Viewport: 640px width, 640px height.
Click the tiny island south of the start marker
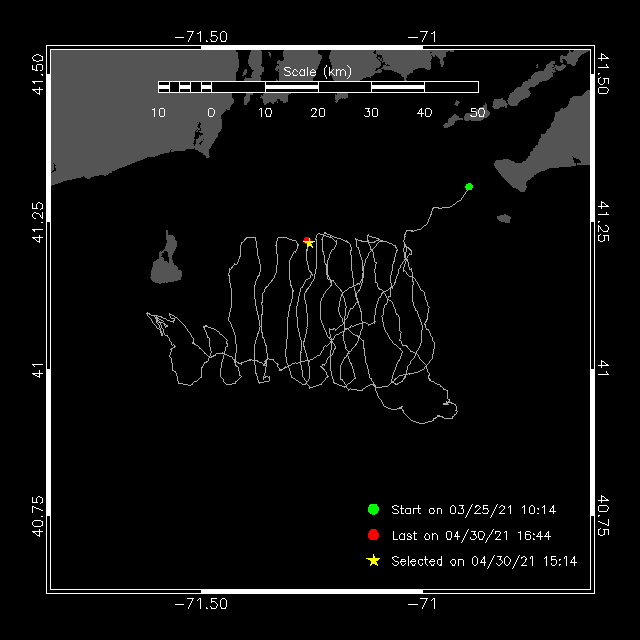(504, 219)
